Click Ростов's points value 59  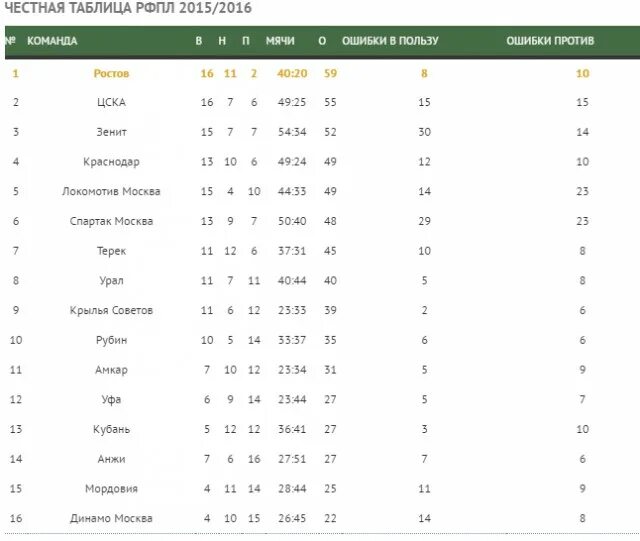(330, 73)
